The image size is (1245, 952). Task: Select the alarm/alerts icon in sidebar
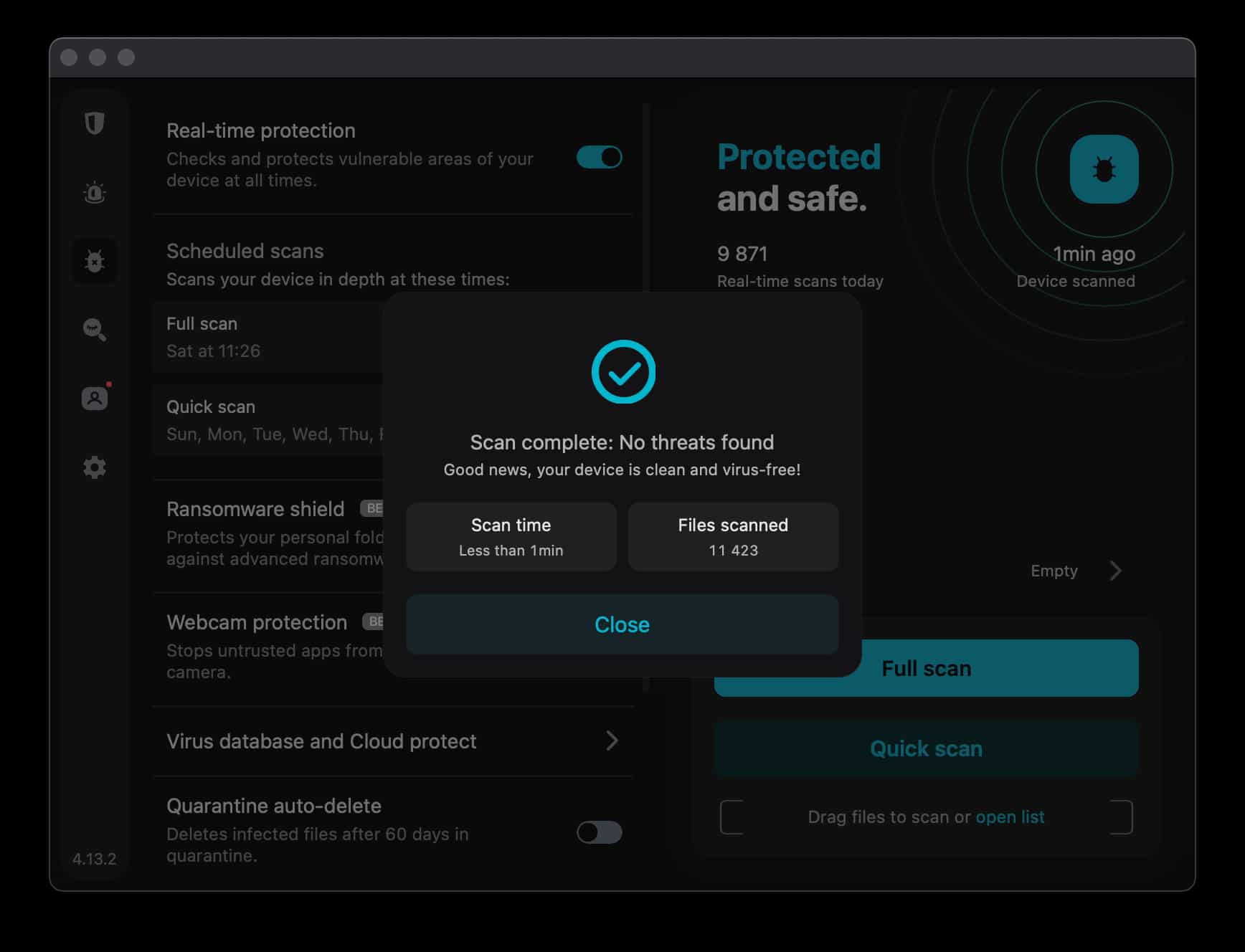point(94,192)
